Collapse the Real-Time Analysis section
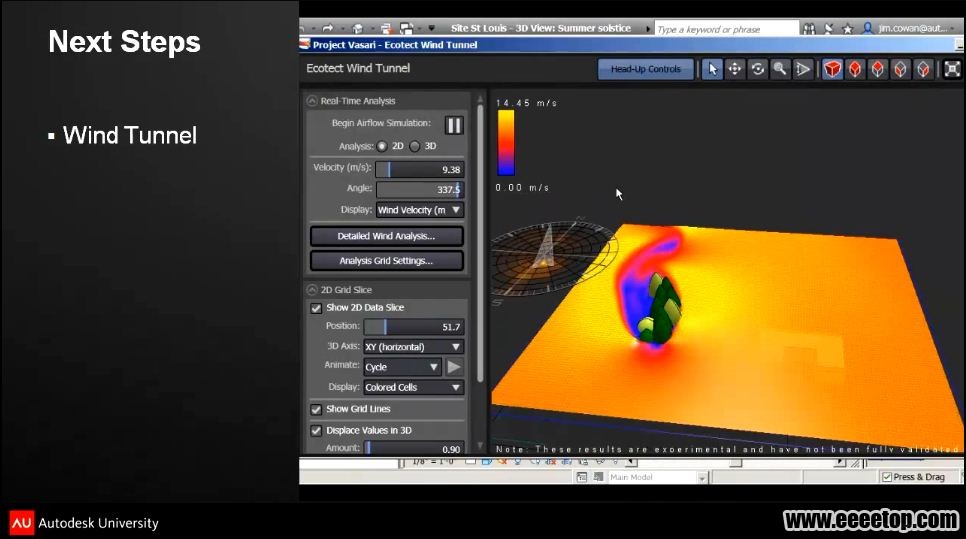Viewport: 966px width, 539px height. pyautogui.click(x=312, y=101)
